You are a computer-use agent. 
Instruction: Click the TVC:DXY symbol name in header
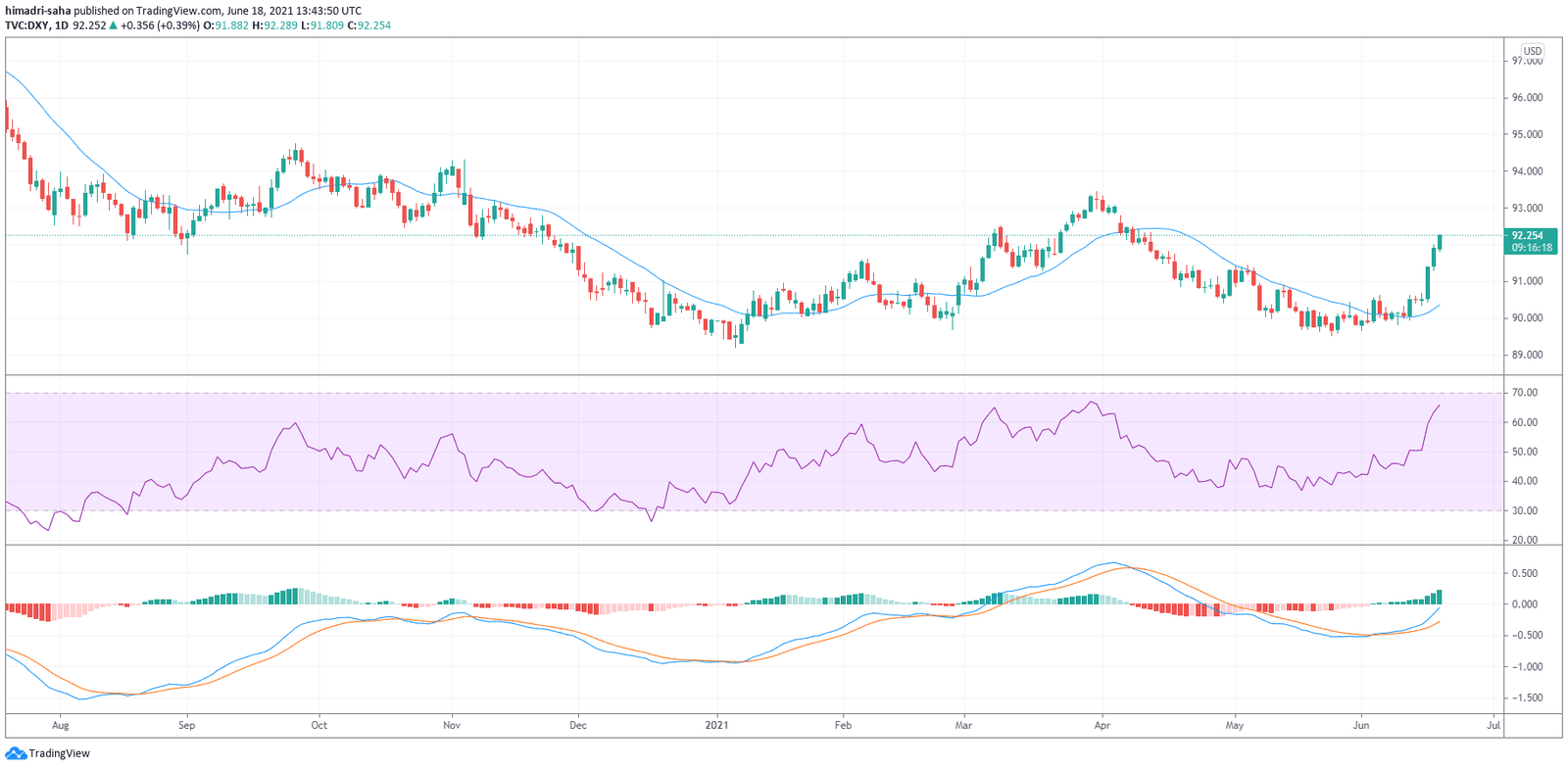click(x=26, y=25)
